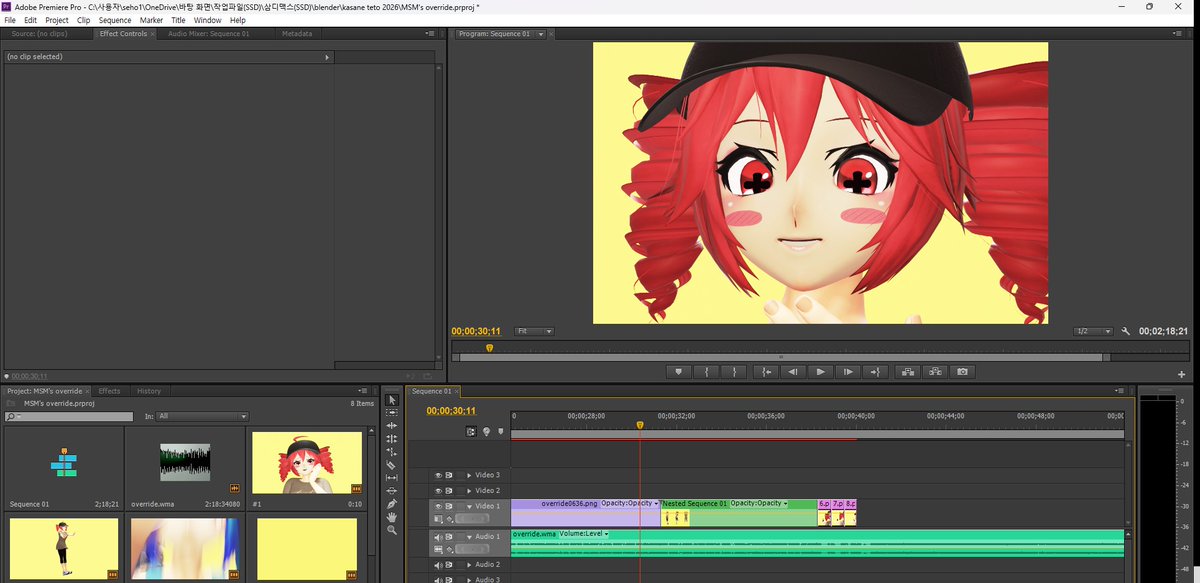Collapse the Video 1 track

click(469, 507)
